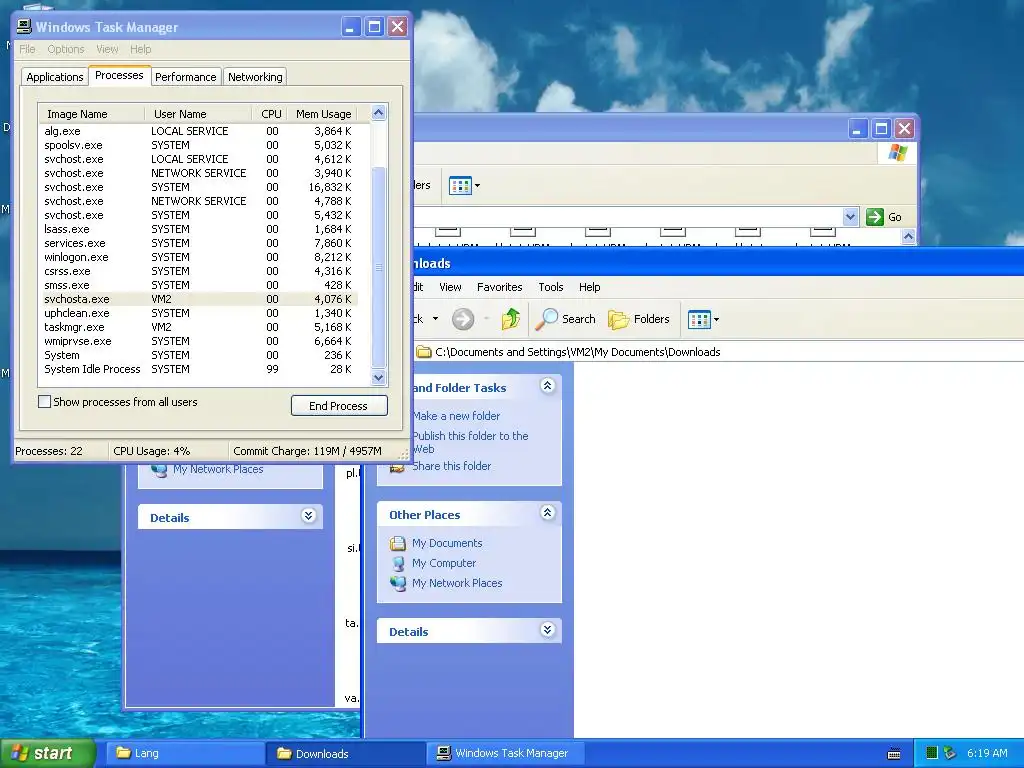
Task: Click the Forward arrow in Downloads toolbar
Action: pyautogui.click(x=462, y=319)
